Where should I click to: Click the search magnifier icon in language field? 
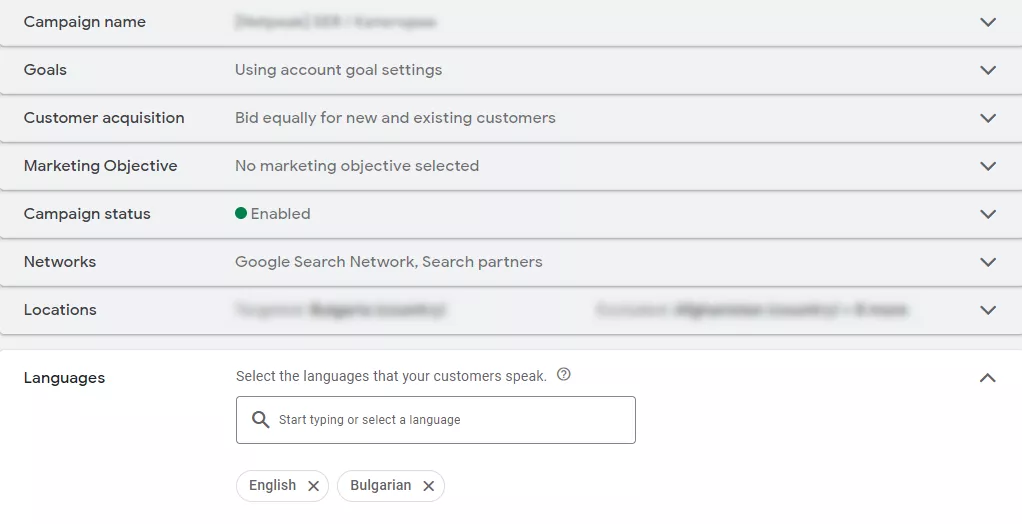[261, 420]
